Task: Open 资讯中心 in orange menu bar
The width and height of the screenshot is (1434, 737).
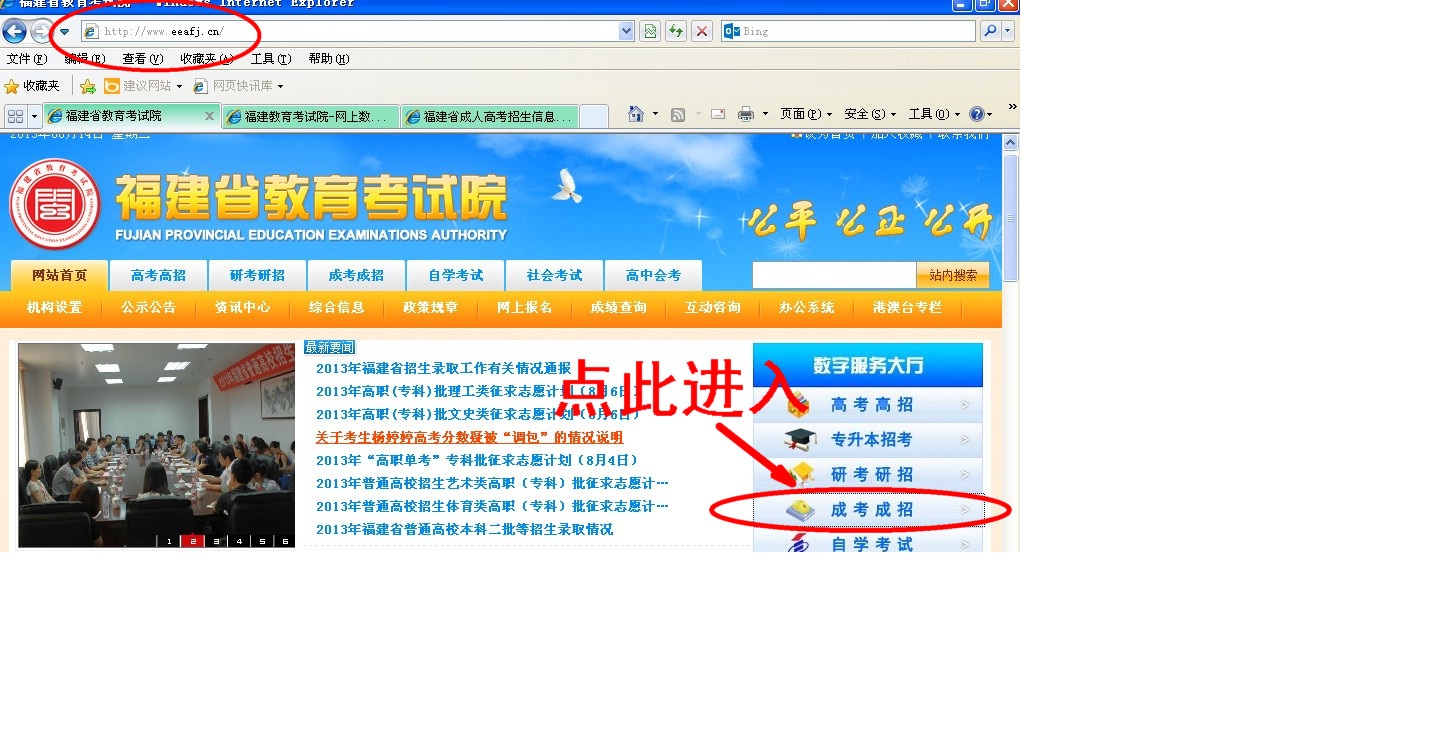Action: 243,308
